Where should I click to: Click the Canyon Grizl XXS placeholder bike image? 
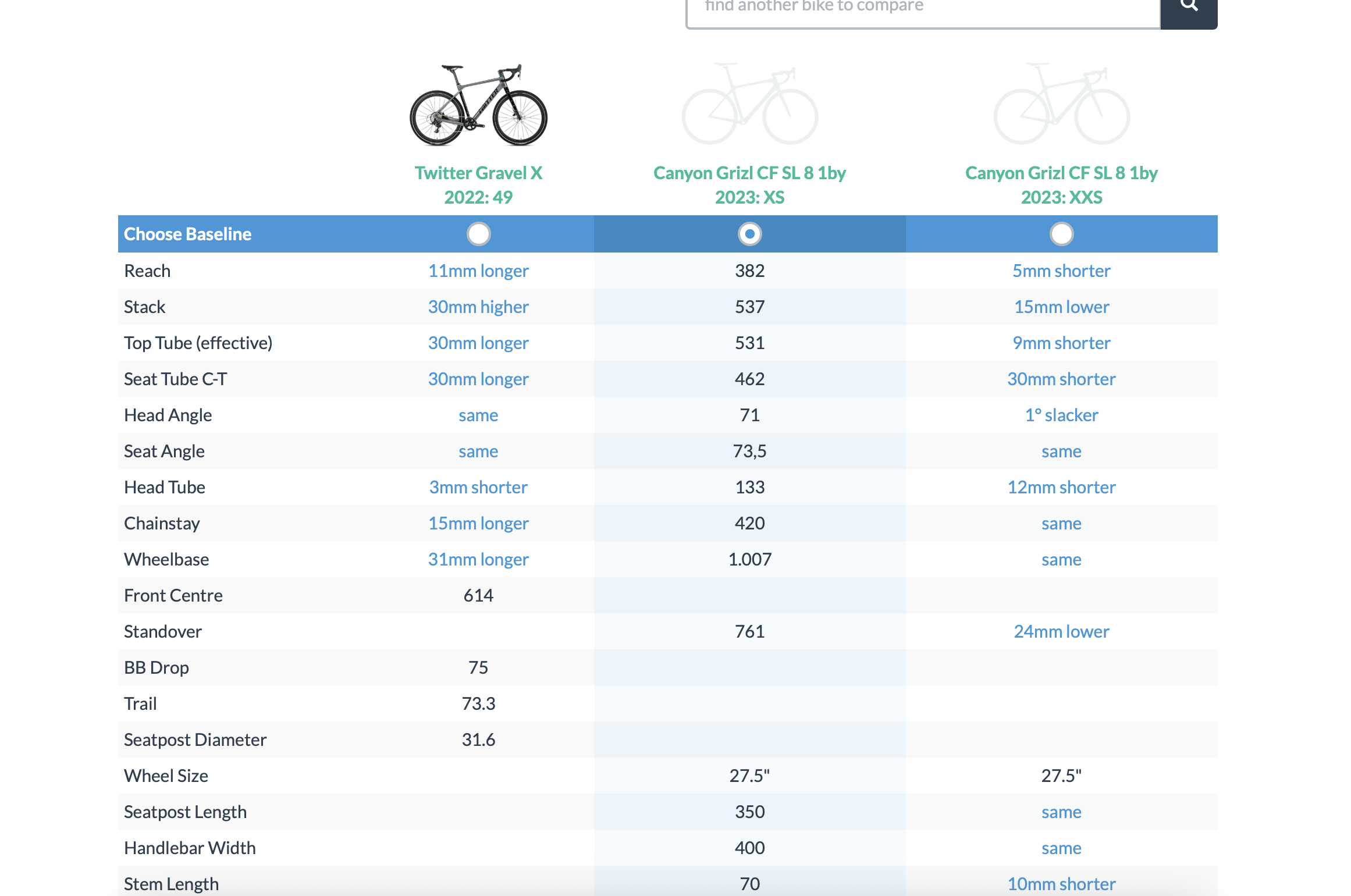tap(1062, 104)
